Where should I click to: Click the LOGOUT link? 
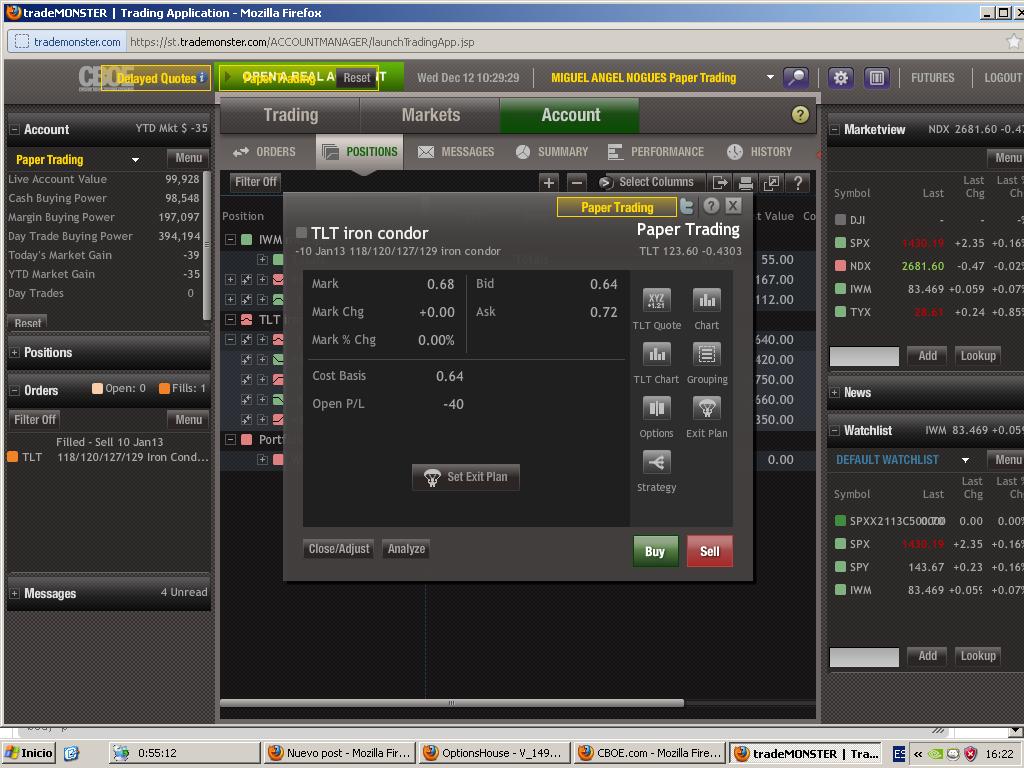tap(1003, 78)
